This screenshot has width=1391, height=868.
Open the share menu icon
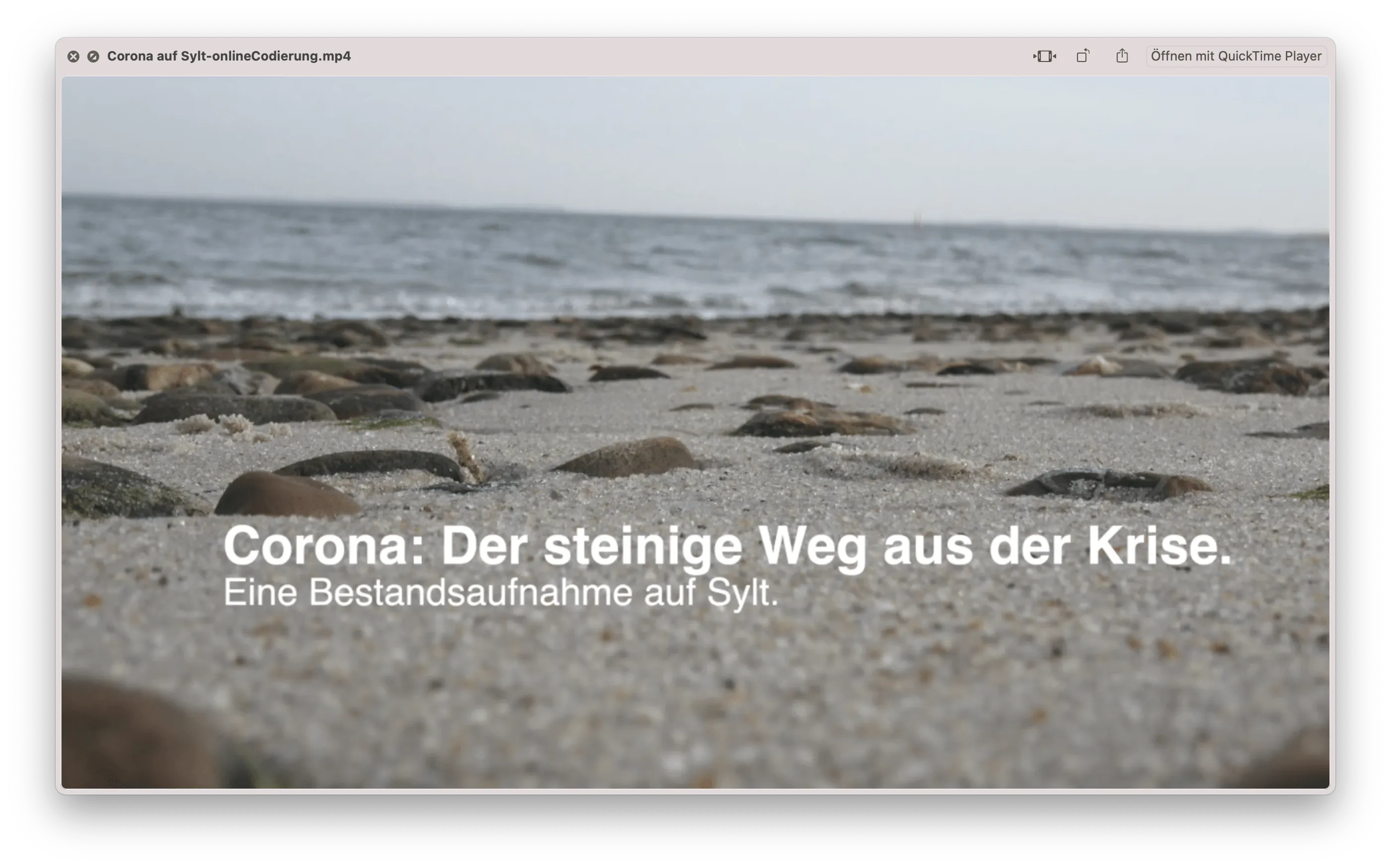tap(1122, 56)
